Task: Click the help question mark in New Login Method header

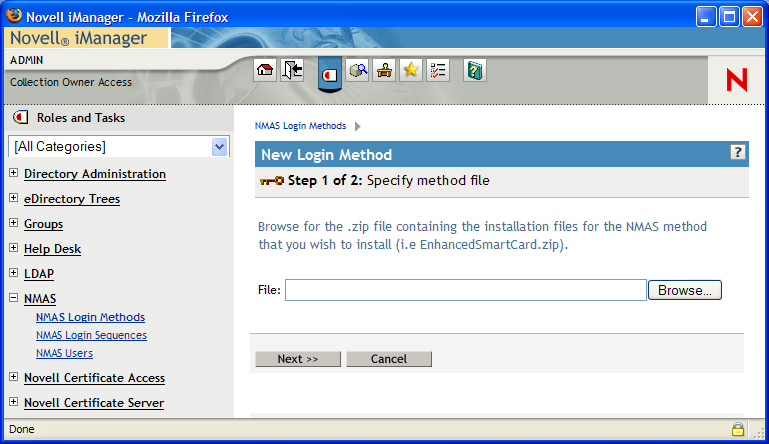Action: (x=738, y=152)
